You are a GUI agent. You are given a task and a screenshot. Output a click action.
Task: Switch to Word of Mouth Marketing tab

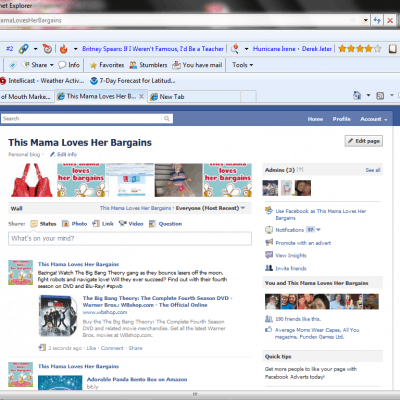coord(26,97)
